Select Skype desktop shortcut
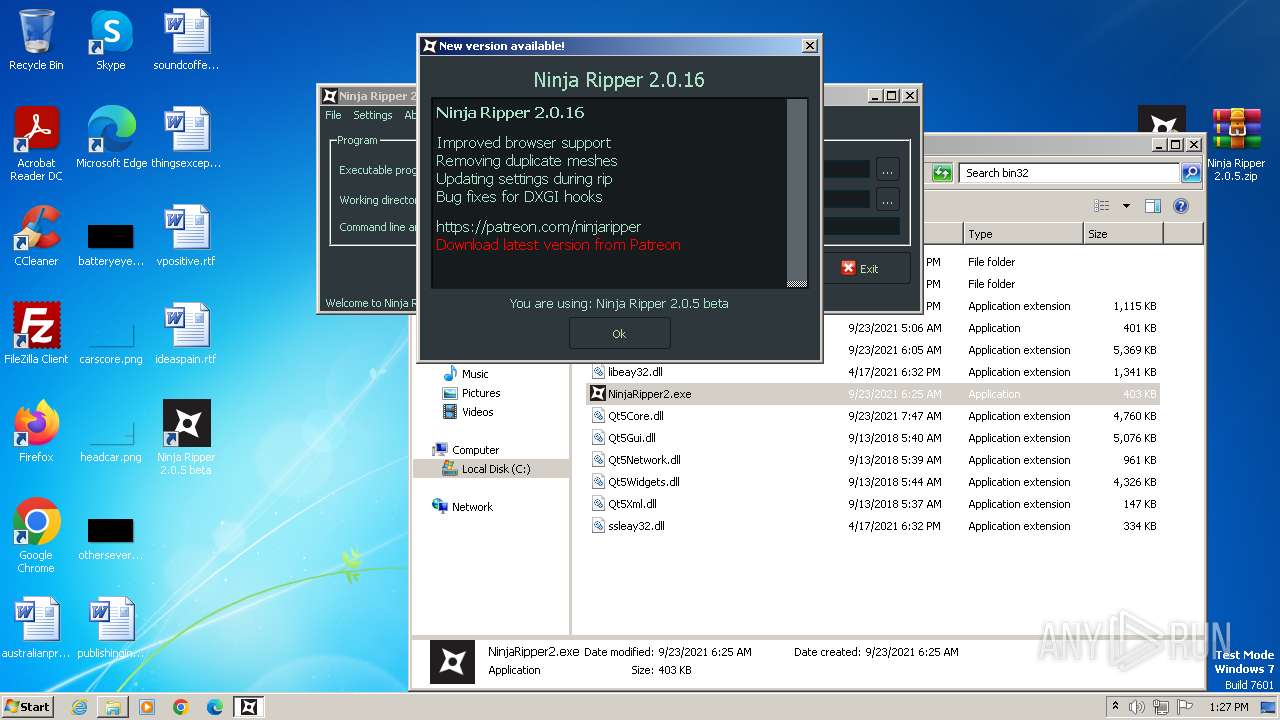The height and width of the screenshot is (720, 1280). pos(110,41)
